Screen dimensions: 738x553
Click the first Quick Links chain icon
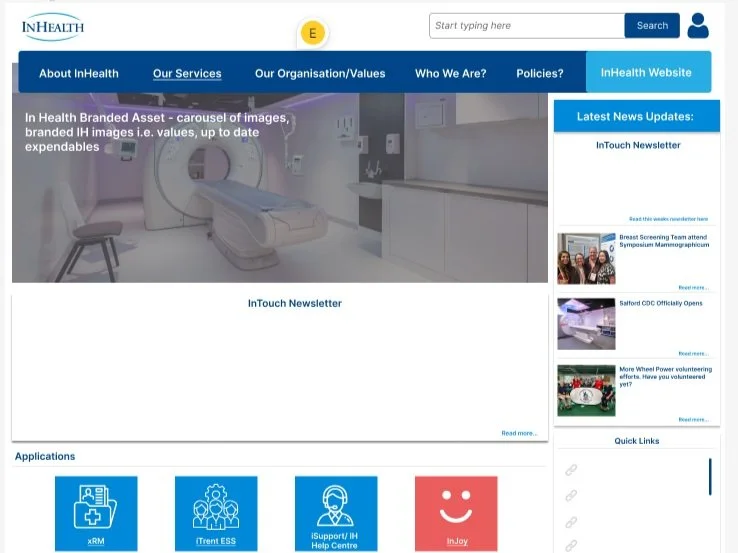coord(571,470)
